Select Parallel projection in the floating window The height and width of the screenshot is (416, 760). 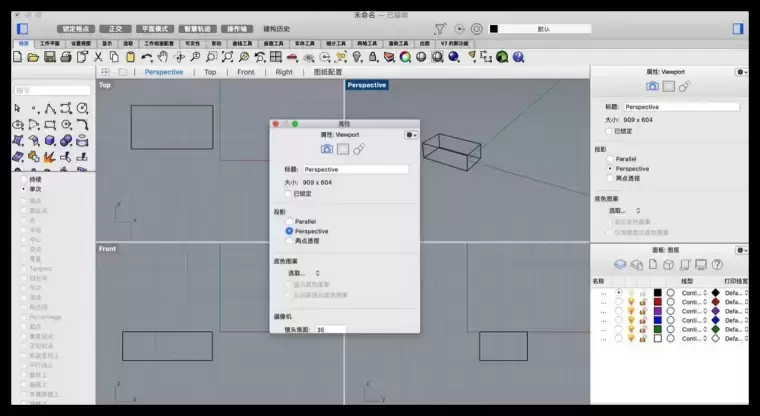289,222
